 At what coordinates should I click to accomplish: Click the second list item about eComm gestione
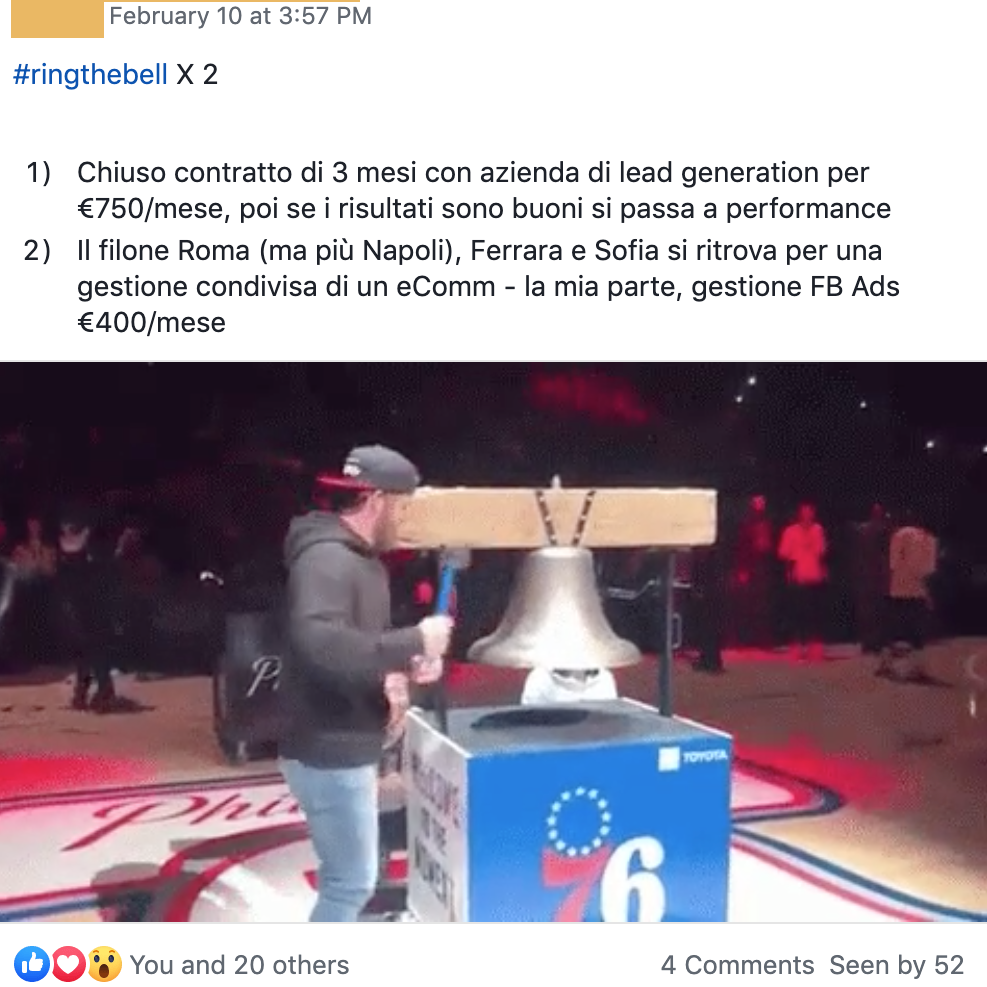462,286
